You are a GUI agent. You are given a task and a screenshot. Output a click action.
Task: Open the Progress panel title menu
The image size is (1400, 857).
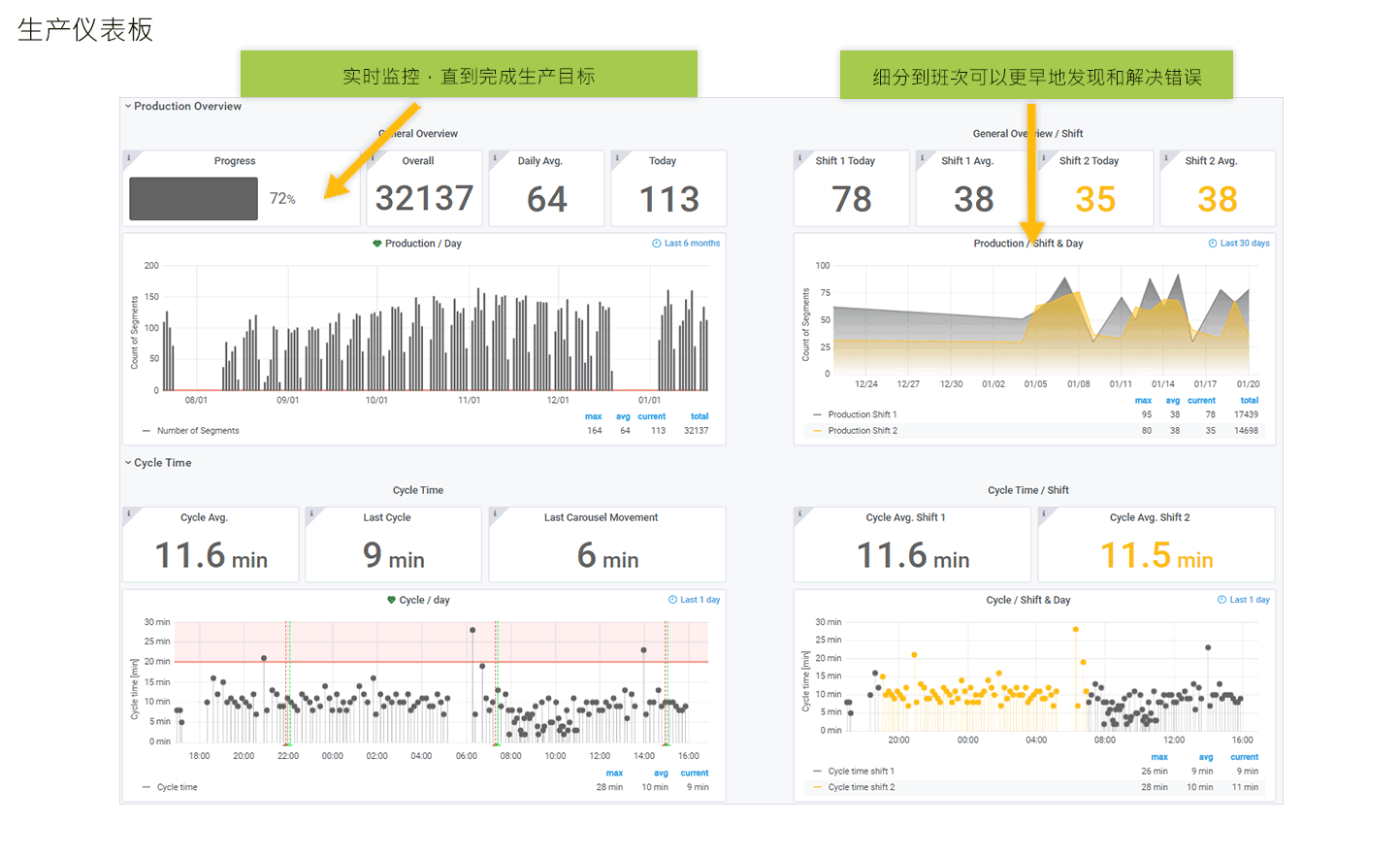click(235, 161)
